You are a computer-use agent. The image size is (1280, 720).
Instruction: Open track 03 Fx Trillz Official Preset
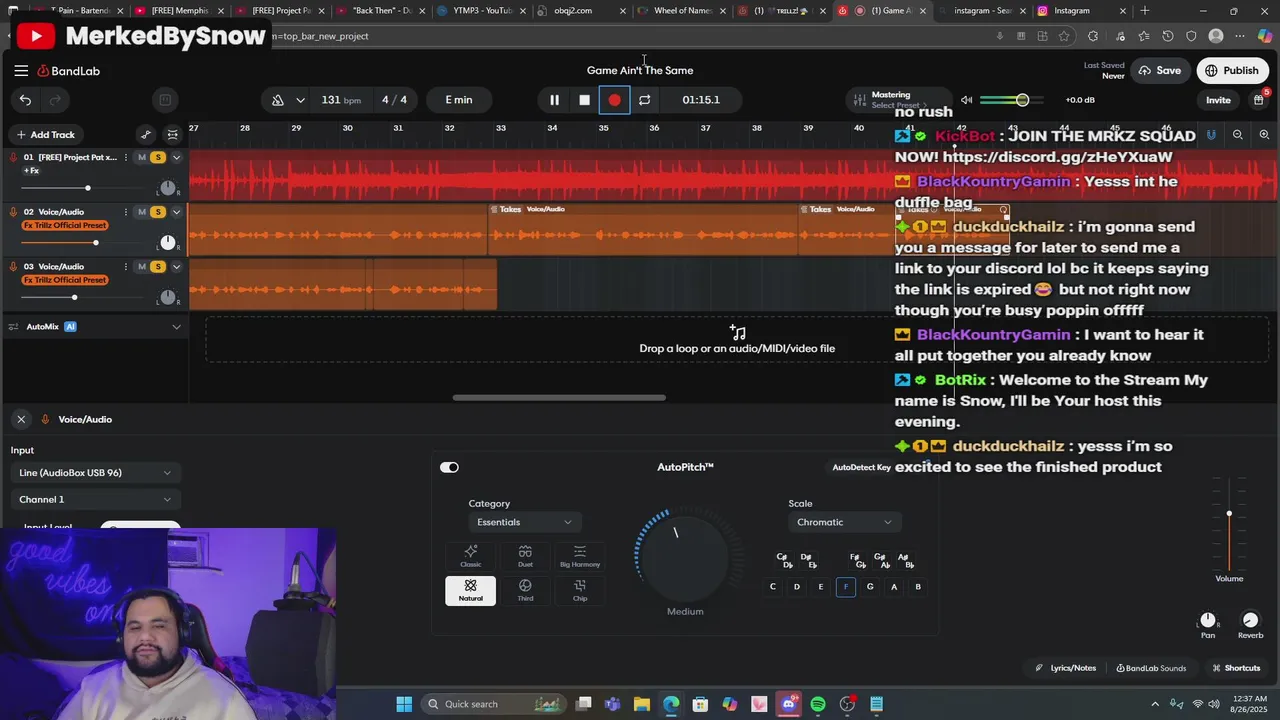65,280
